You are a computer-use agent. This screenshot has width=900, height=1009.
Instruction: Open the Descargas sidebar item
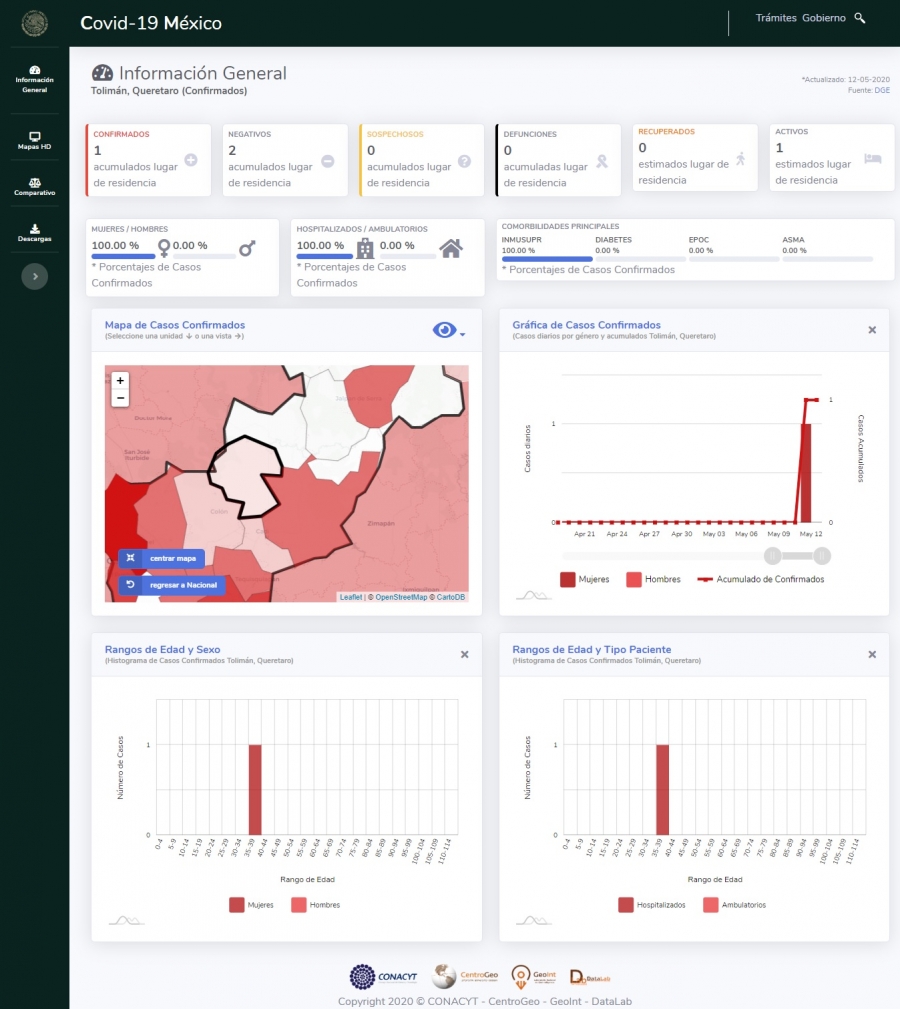[x=35, y=233]
